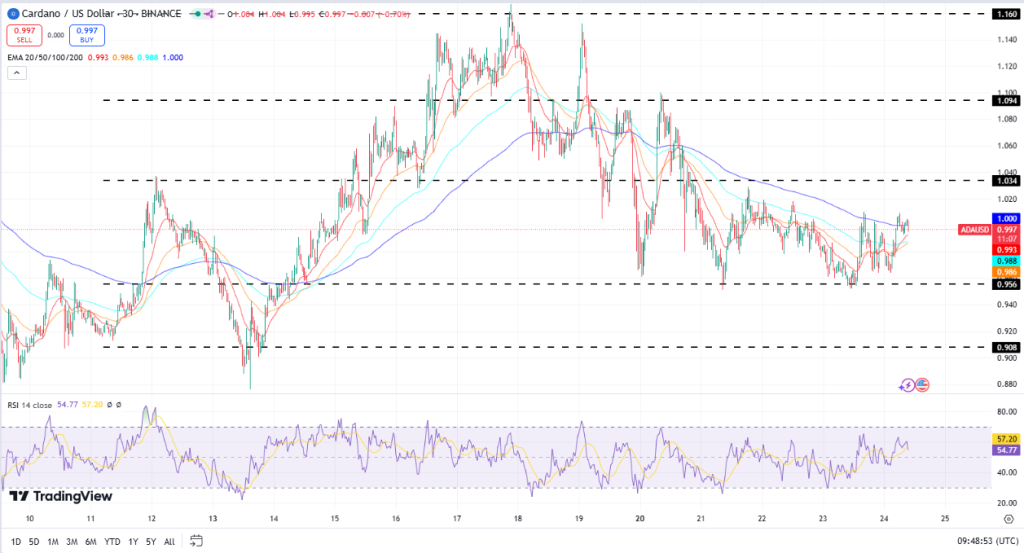Screen dimensions: 1024x553
Task: Click the BUY 0.997 button
Action: coord(86,36)
